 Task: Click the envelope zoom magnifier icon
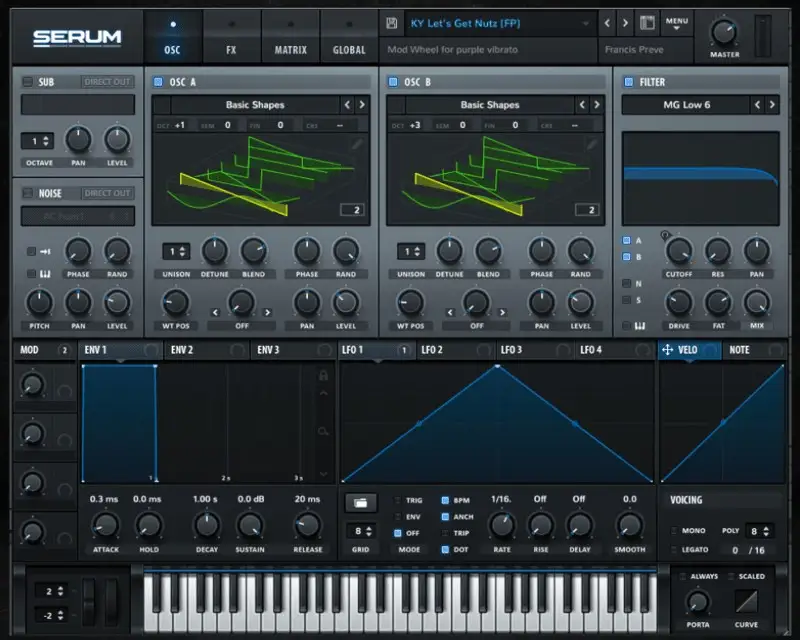tap(322, 431)
